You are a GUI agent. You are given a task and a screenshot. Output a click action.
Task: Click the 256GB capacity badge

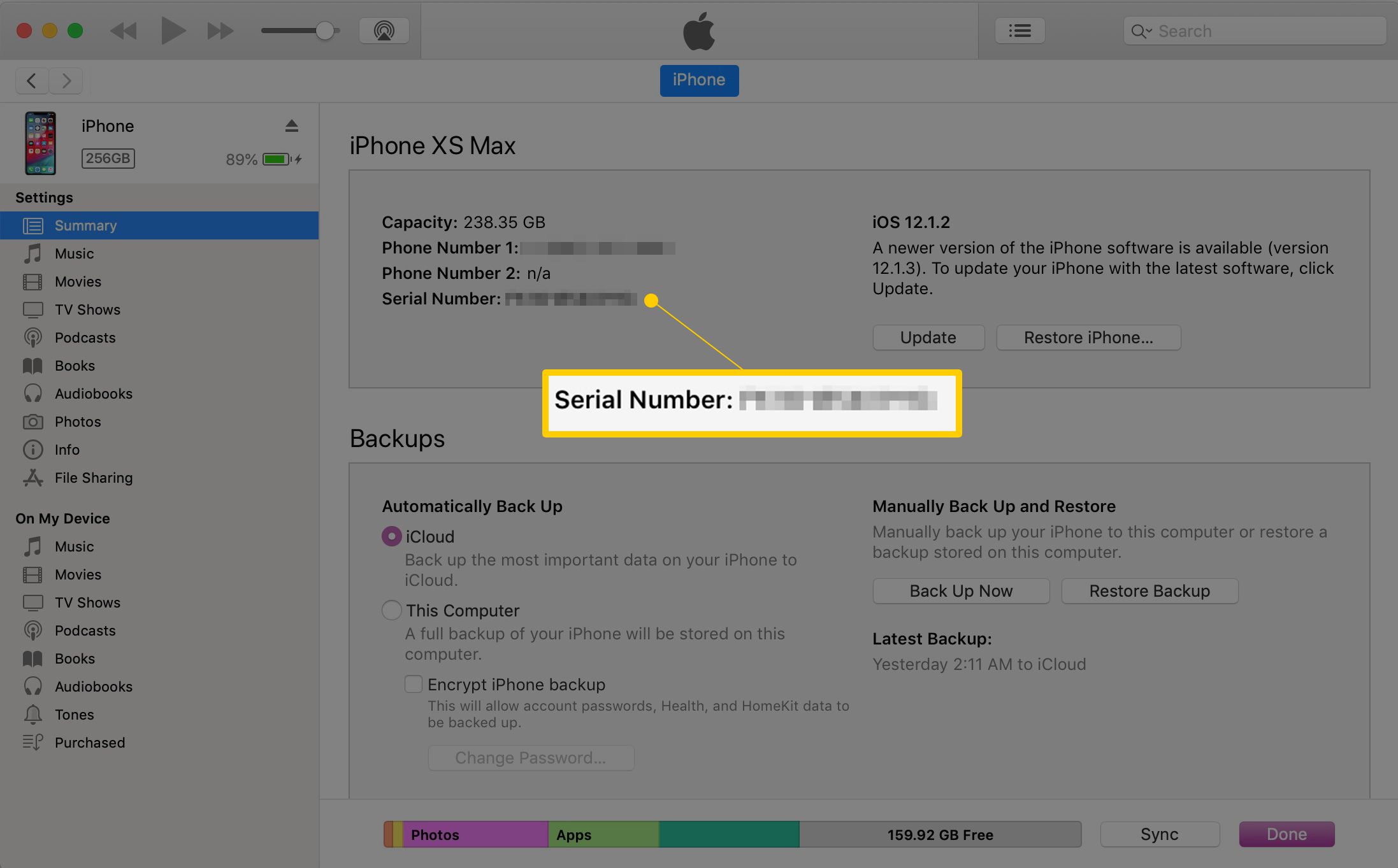tap(108, 158)
